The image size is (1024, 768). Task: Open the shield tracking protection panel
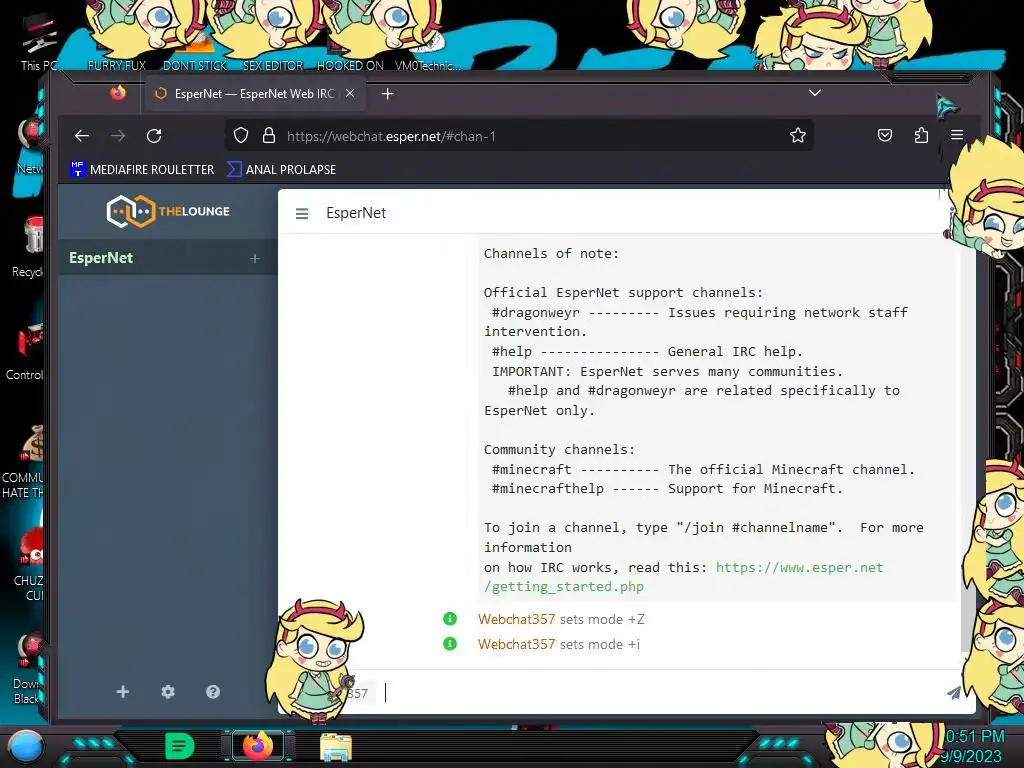[x=241, y=136]
